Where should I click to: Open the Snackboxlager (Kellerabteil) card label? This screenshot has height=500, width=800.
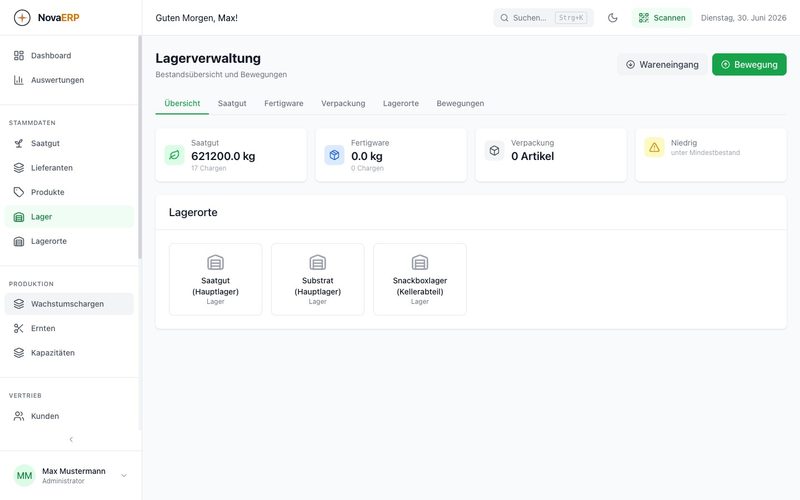pyautogui.click(x=420, y=286)
